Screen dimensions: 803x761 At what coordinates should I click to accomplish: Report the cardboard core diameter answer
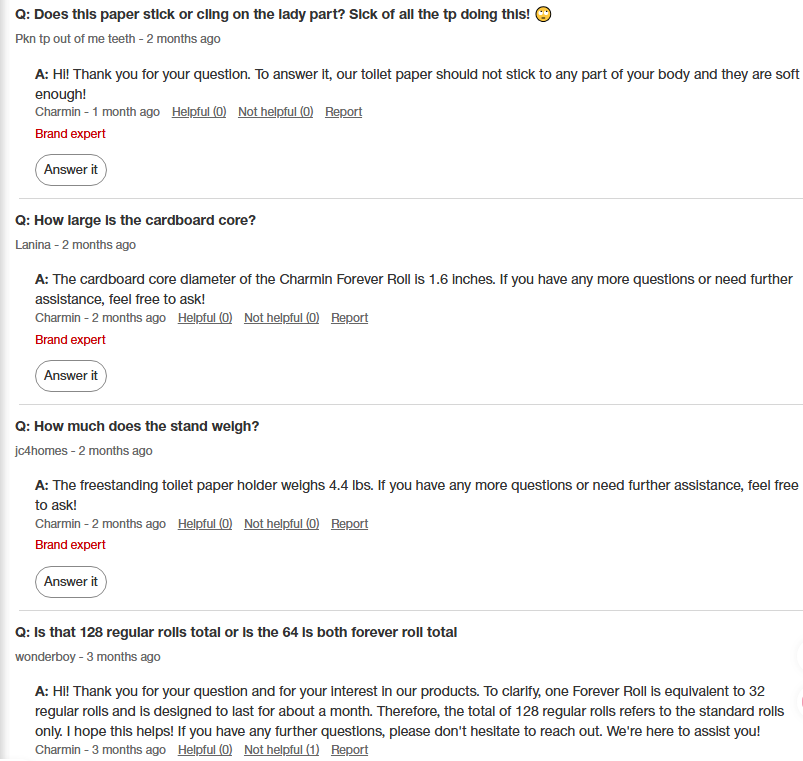(349, 318)
